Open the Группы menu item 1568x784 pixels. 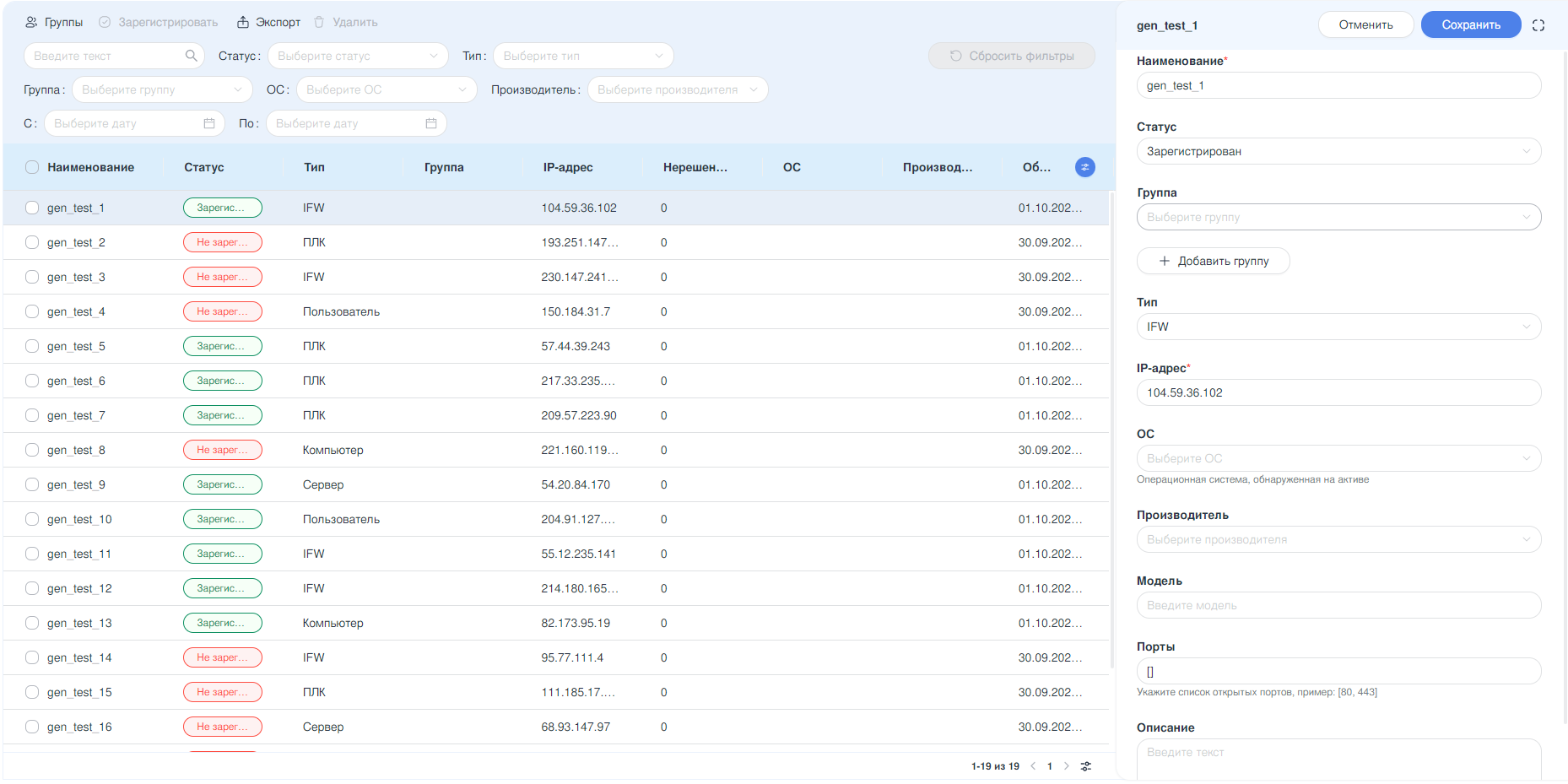pyautogui.click(x=54, y=22)
